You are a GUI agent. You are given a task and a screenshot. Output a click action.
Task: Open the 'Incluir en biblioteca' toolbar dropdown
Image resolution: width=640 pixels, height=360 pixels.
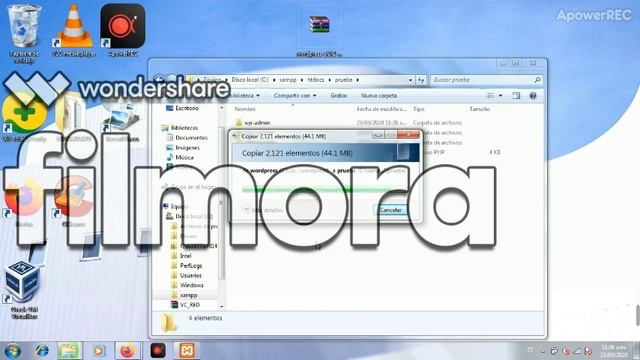[x=245, y=96]
